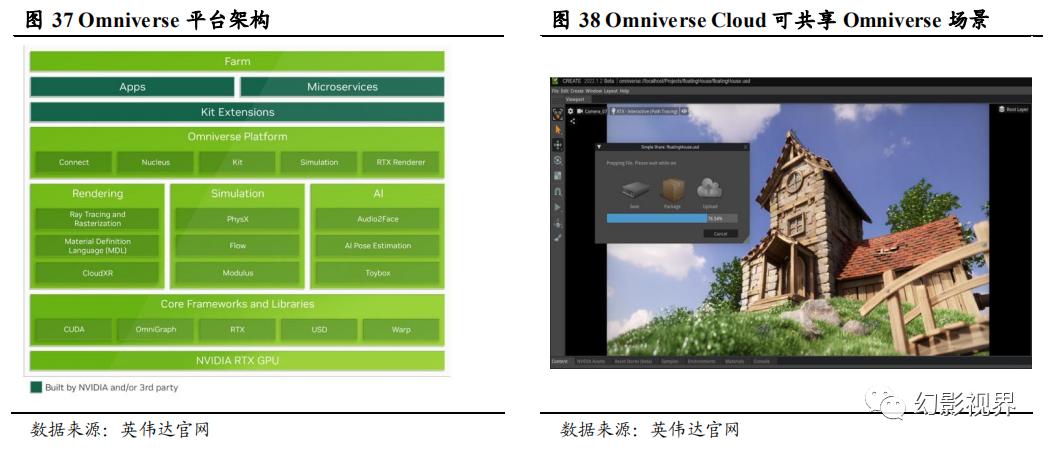This screenshot has width=1051, height=451.
Task: Open the selection mode icon atop toolbar
Action: point(558,114)
